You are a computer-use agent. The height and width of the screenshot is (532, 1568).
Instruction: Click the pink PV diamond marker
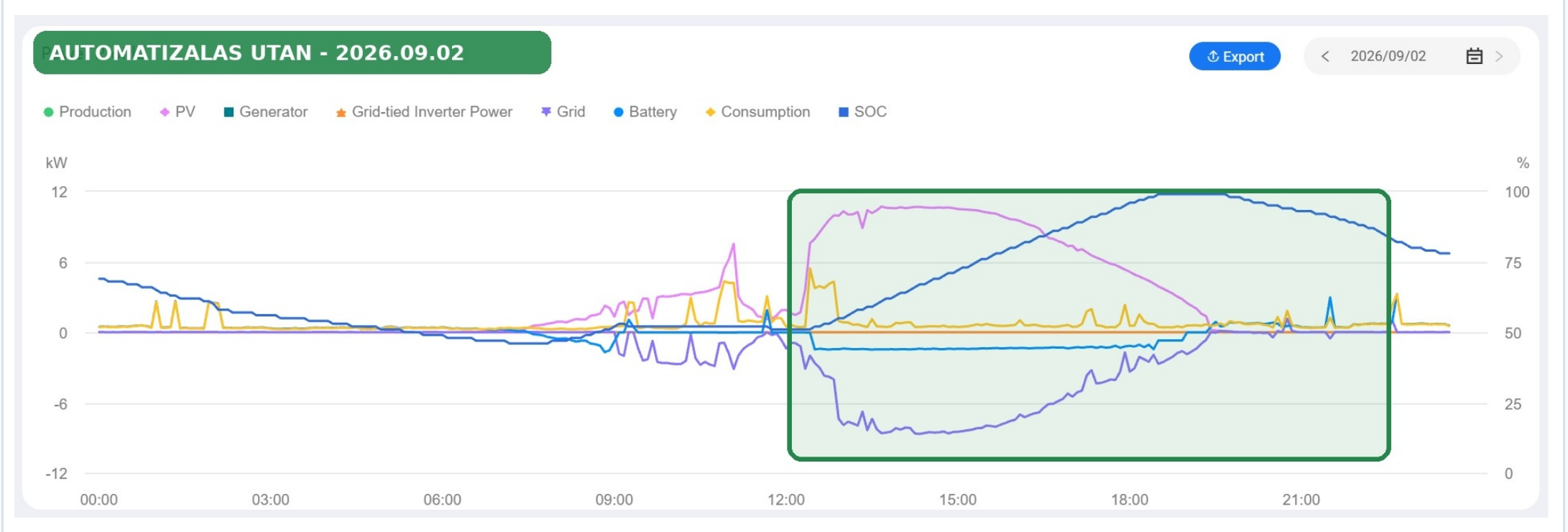coord(165,112)
